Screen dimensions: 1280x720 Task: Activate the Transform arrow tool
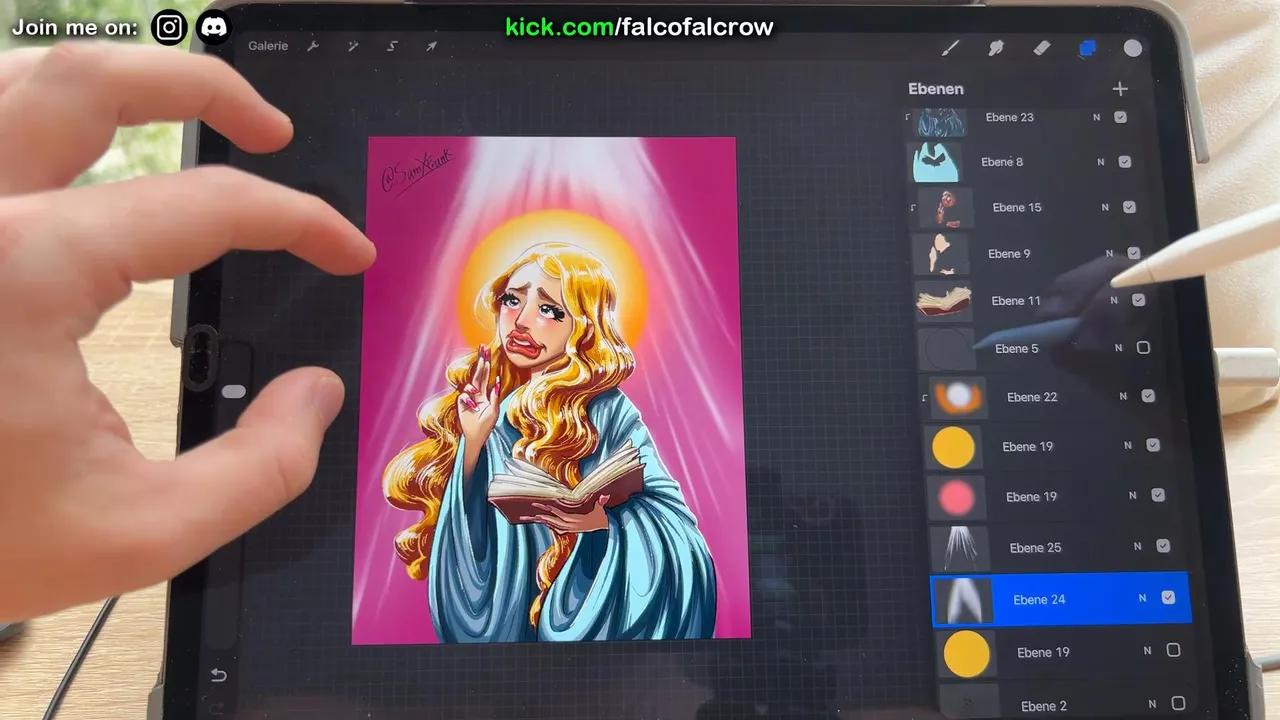point(431,46)
